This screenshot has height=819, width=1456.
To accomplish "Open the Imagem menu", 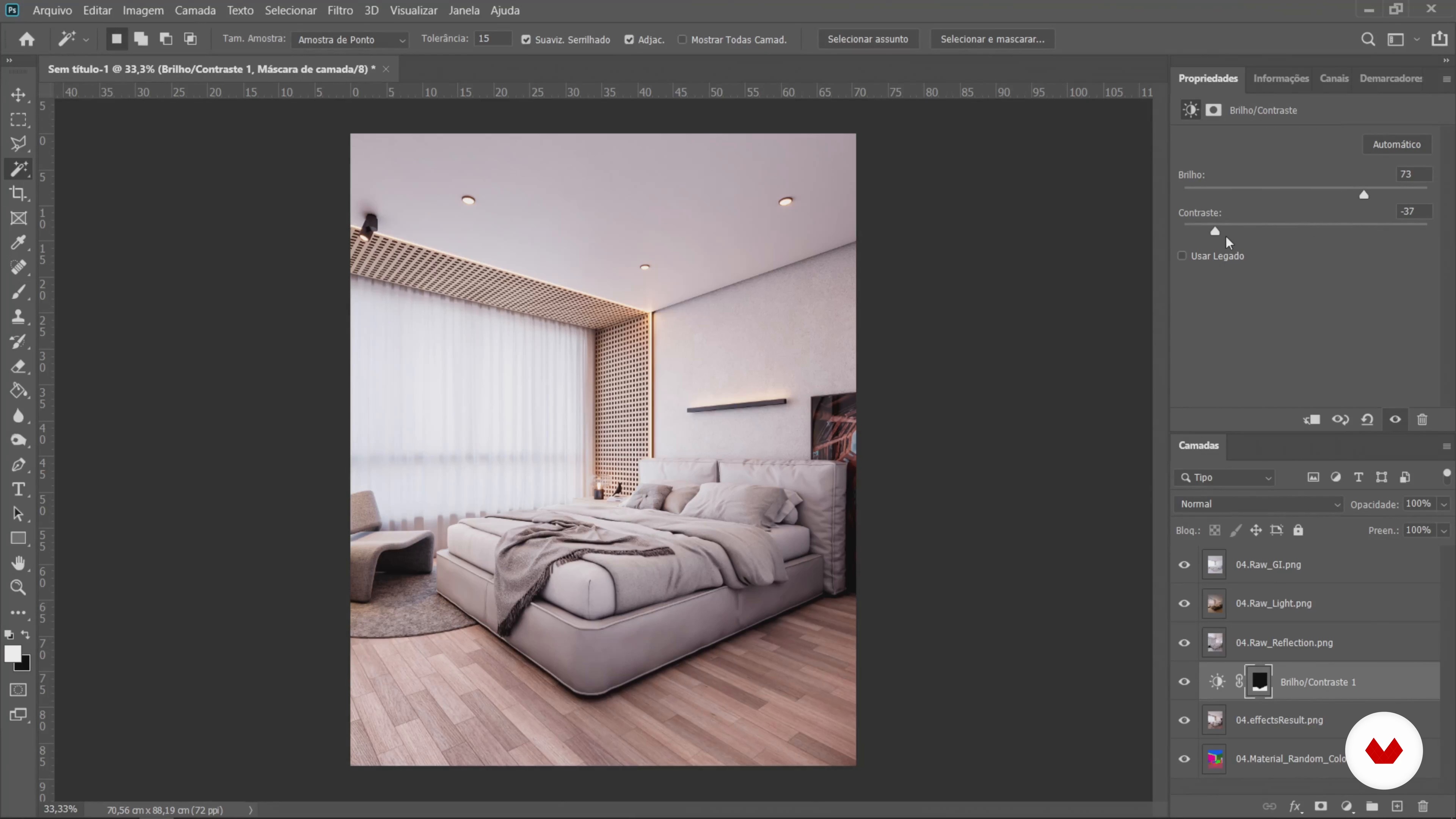I will (x=143, y=10).
